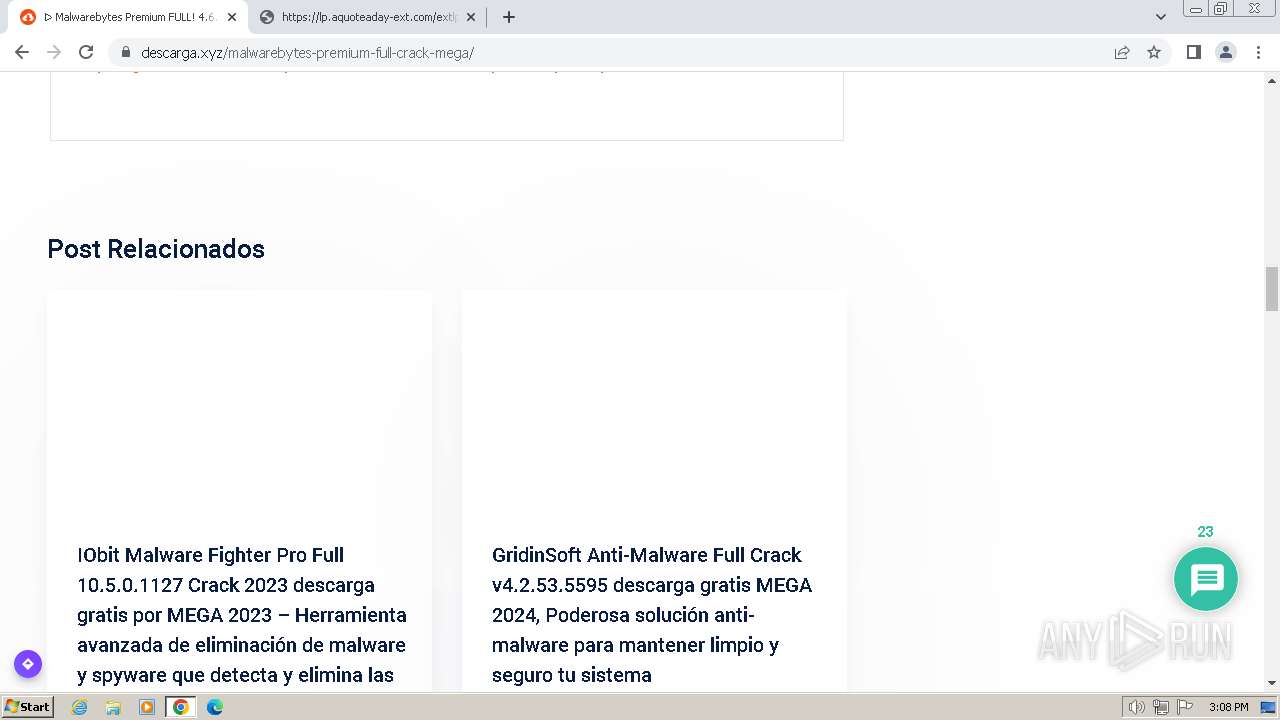Open media player from taskbar

(147, 707)
